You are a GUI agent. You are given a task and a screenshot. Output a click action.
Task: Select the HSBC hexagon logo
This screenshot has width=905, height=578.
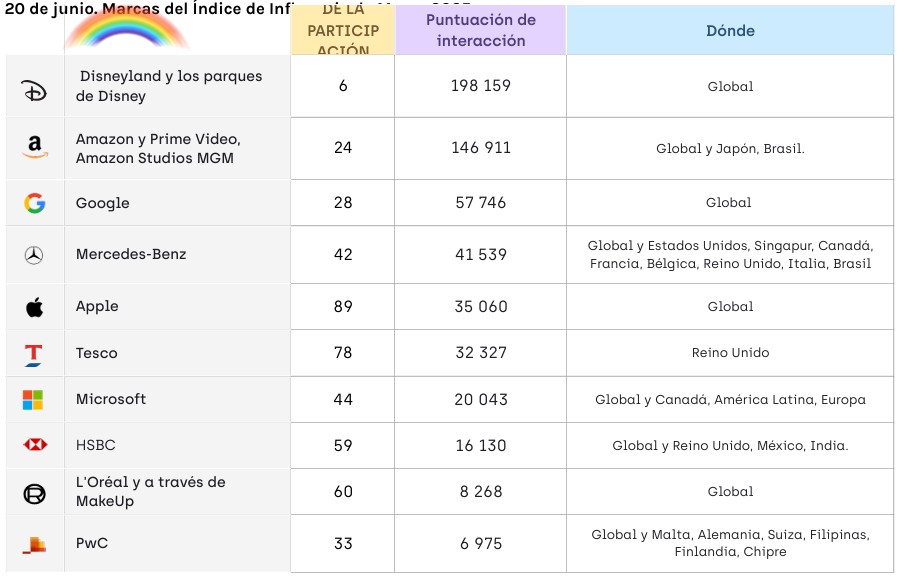(34, 445)
